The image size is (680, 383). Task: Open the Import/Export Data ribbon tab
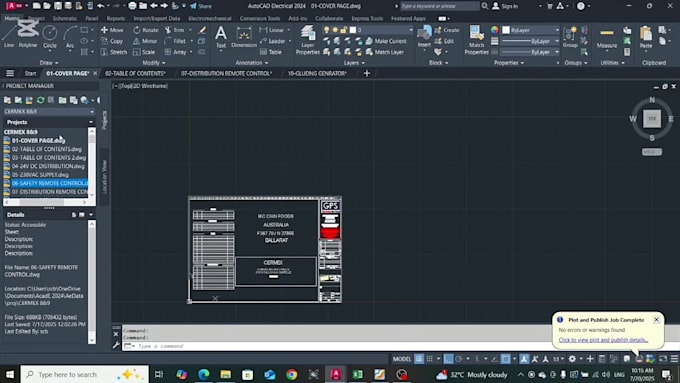pos(157,19)
